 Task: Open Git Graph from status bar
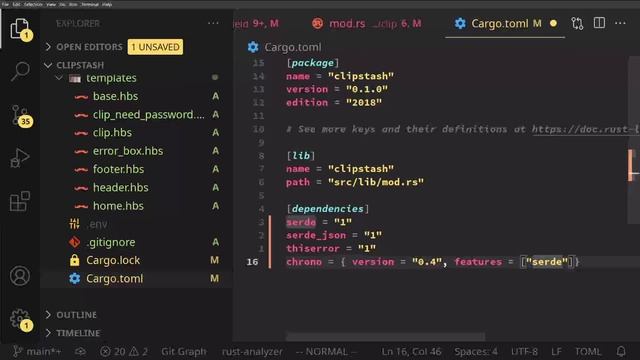pyautogui.click(x=184, y=351)
